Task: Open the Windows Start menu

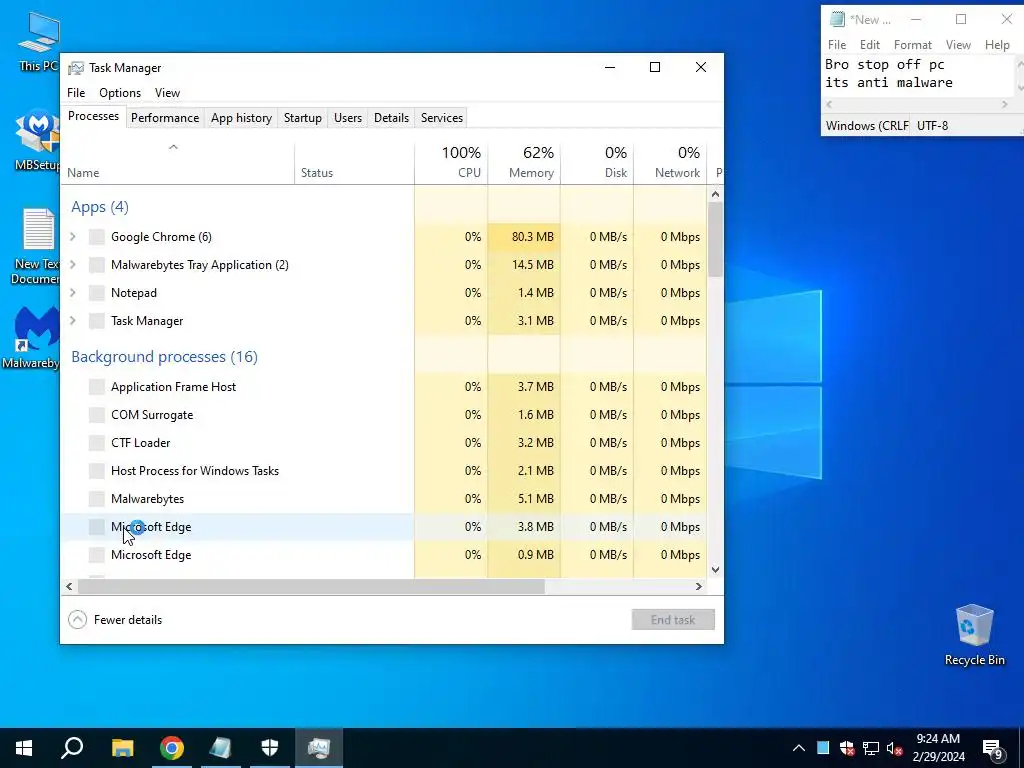Action: coord(24,748)
